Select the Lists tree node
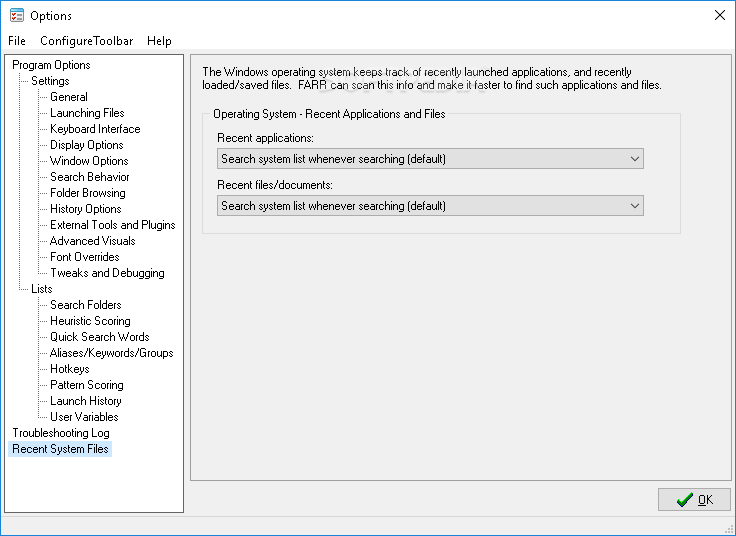The height and width of the screenshot is (536, 736). pos(42,288)
